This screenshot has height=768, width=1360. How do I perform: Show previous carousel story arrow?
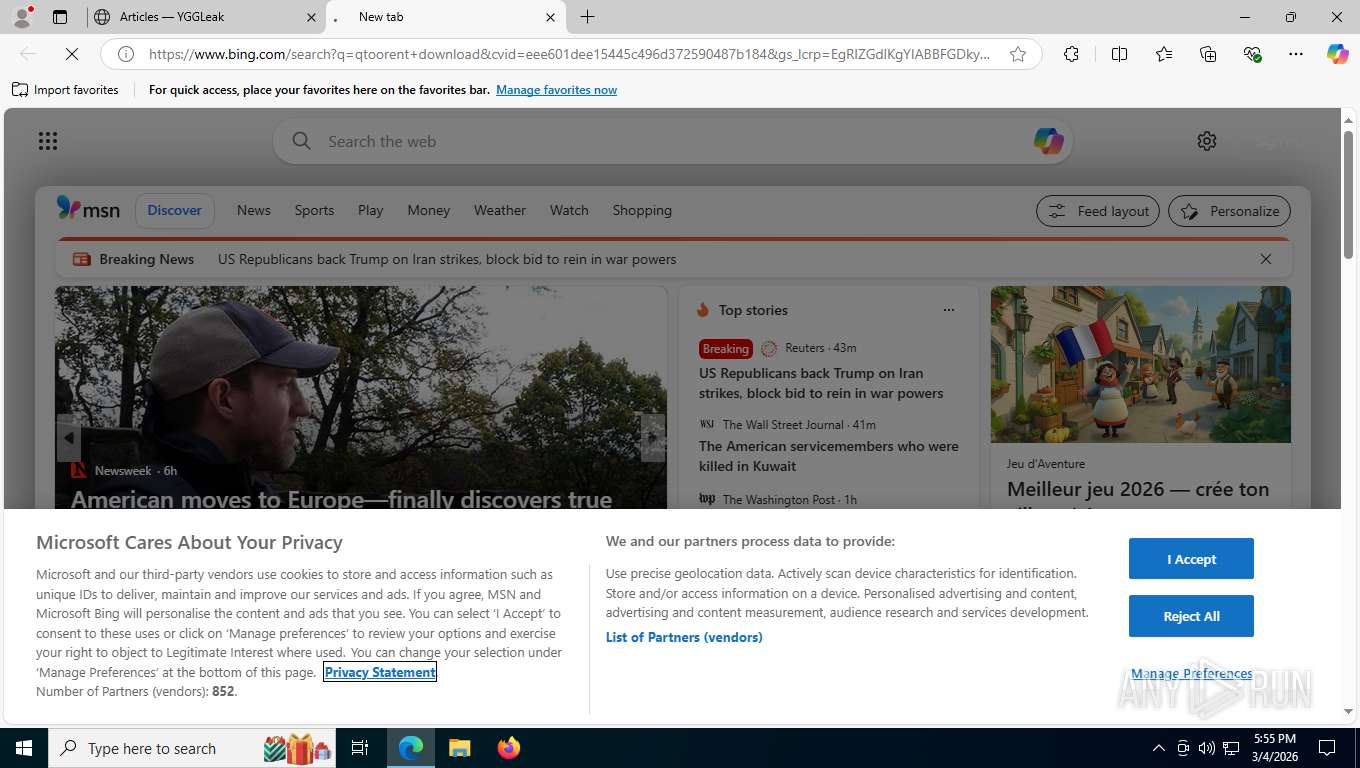click(x=68, y=438)
